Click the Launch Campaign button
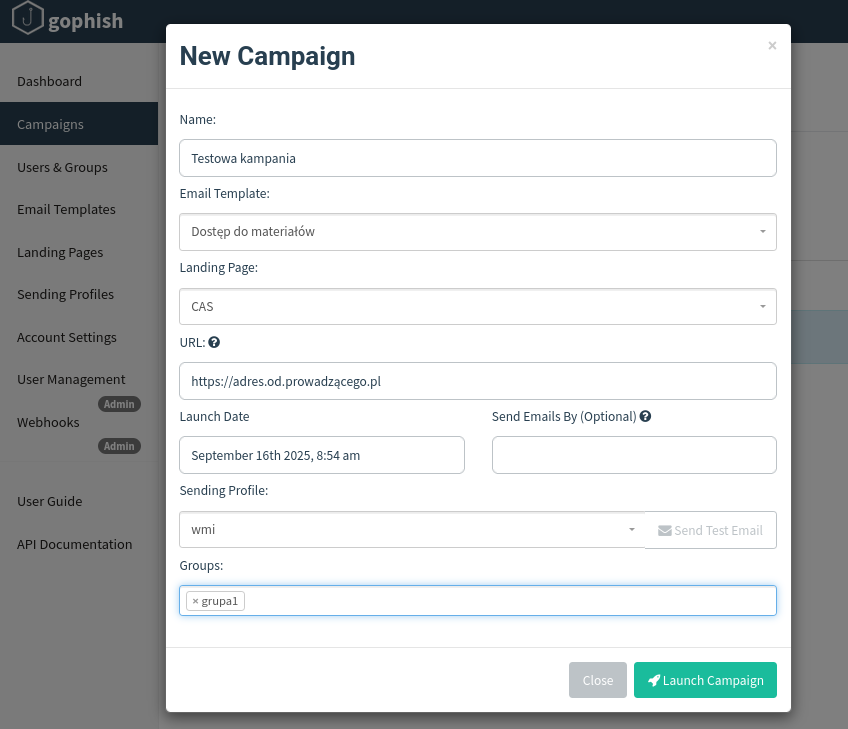Screen dimensions: 848x729 705,680
